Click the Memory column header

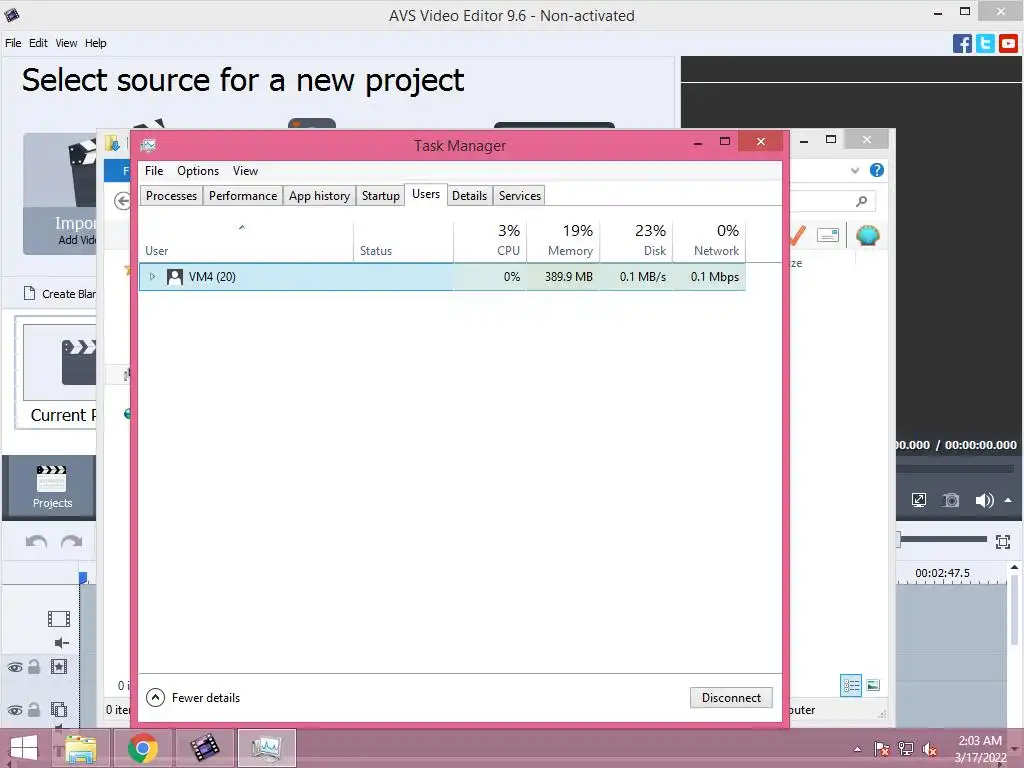tap(564, 240)
